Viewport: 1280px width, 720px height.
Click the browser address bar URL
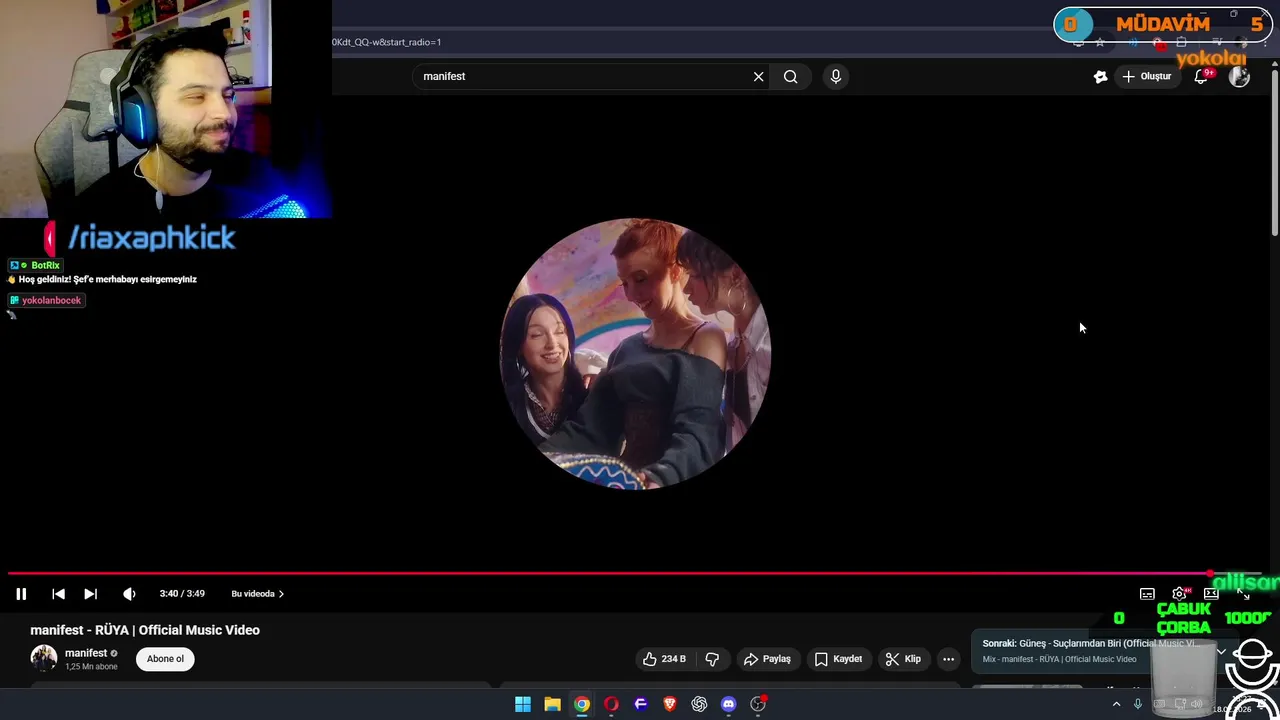click(x=387, y=42)
